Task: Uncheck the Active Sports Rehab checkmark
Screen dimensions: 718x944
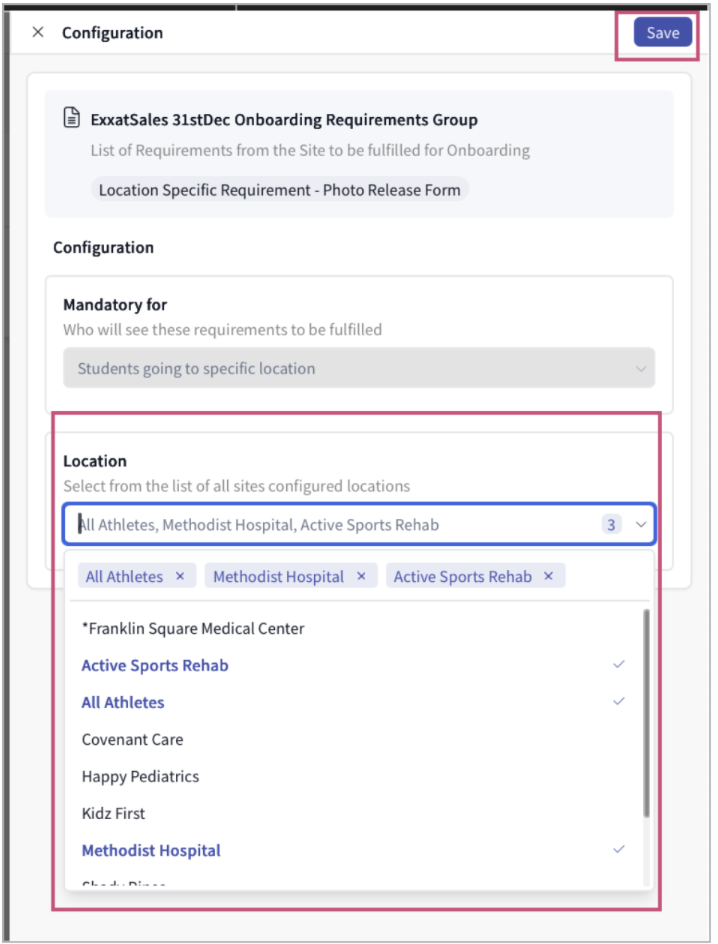Action: tap(619, 665)
